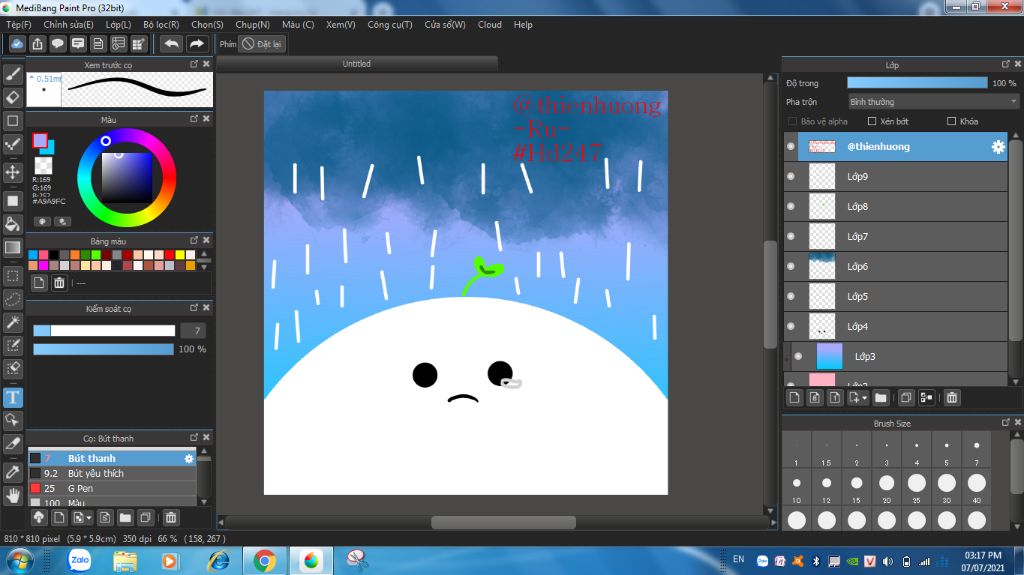The height and width of the screenshot is (575, 1024).
Task: Open the Pha trộn blend mode dropdown
Action: pyautogui.click(x=933, y=102)
